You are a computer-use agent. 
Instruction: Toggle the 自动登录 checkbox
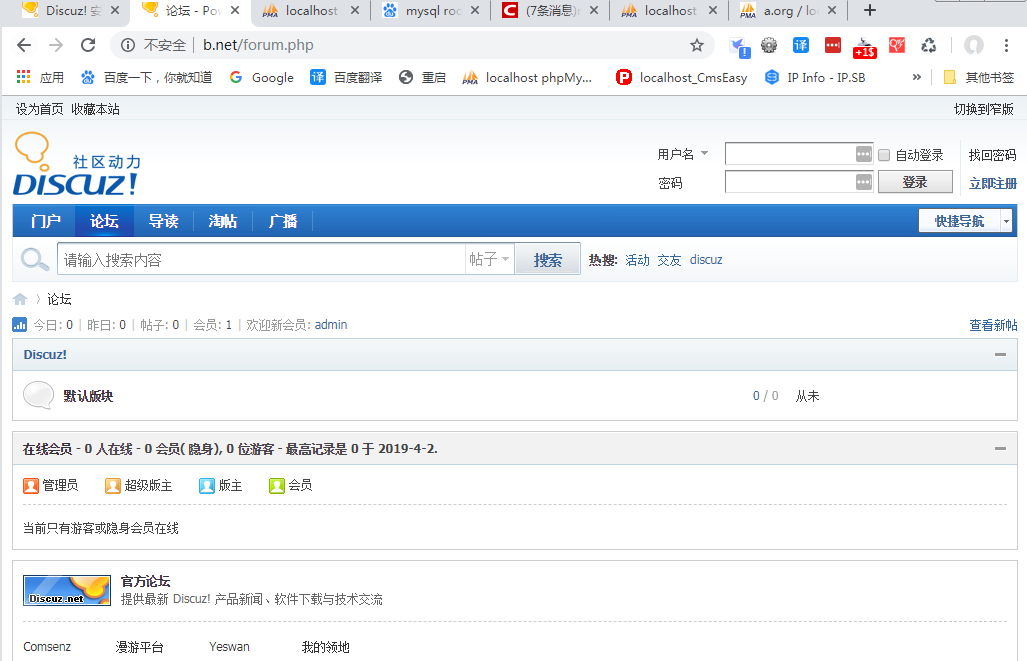884,155
